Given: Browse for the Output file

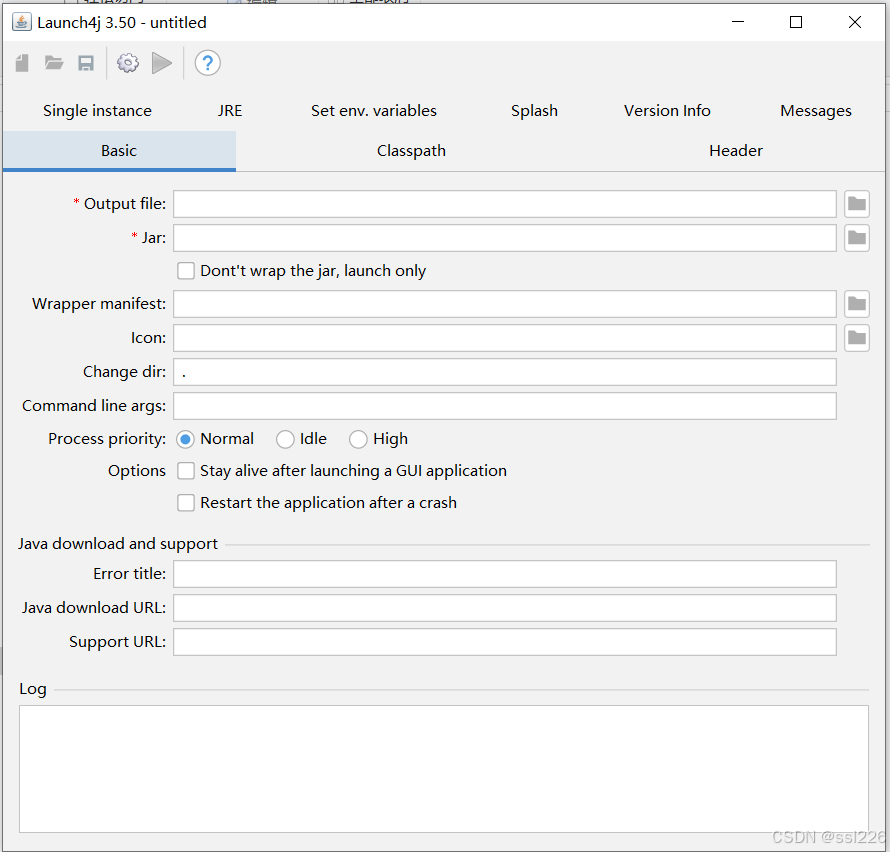Looking at the screenshot, I should (857, 204).
